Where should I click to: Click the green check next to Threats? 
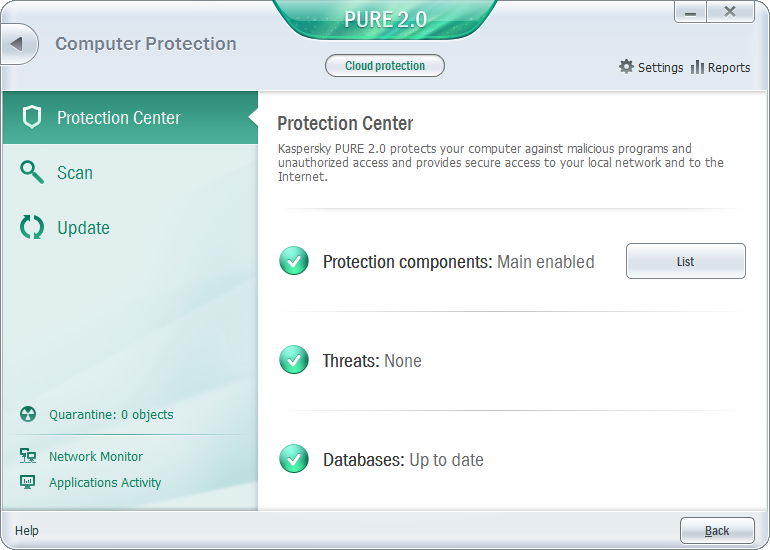[293, 360]
